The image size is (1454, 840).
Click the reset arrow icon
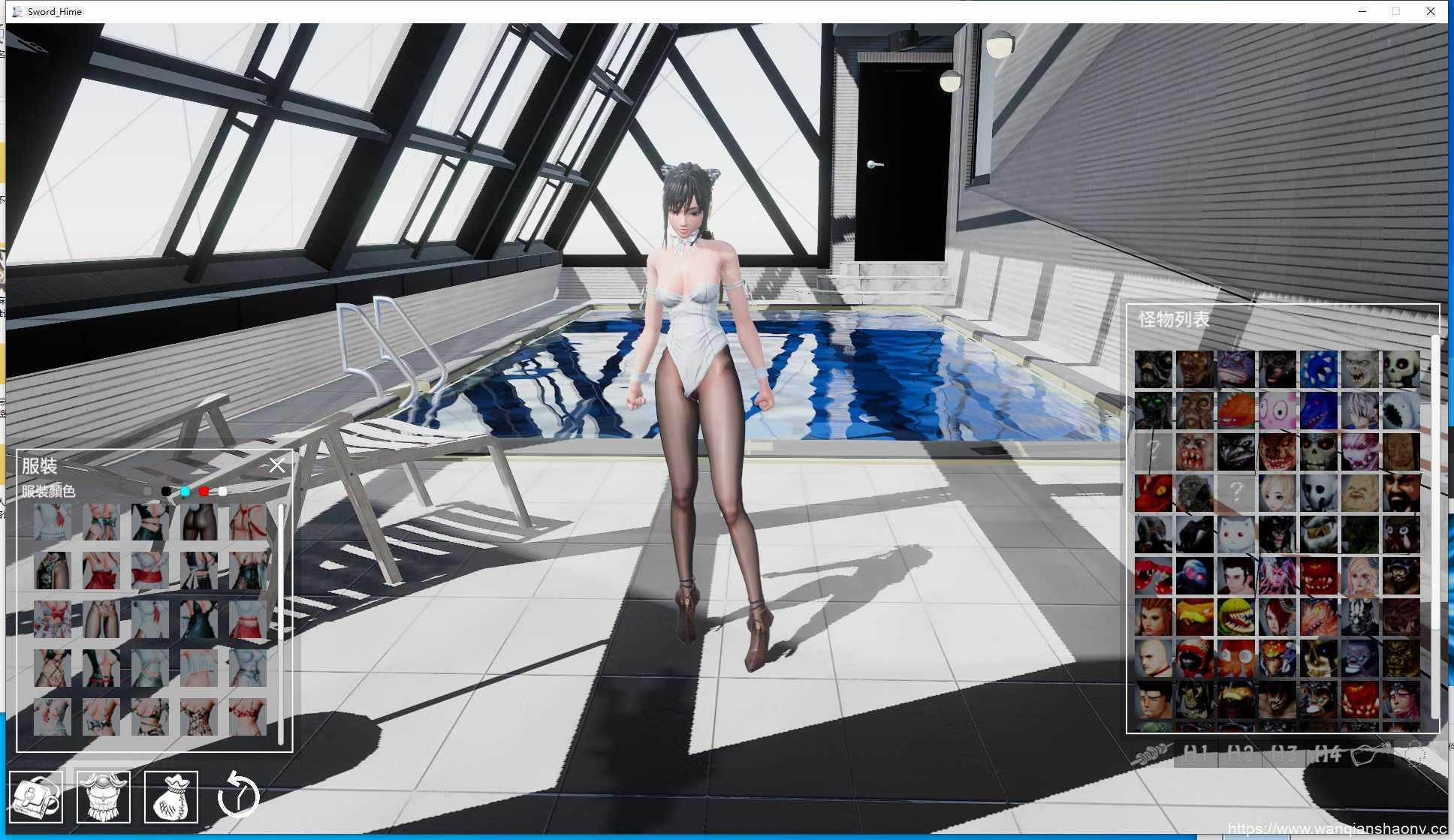click(239, 796)
